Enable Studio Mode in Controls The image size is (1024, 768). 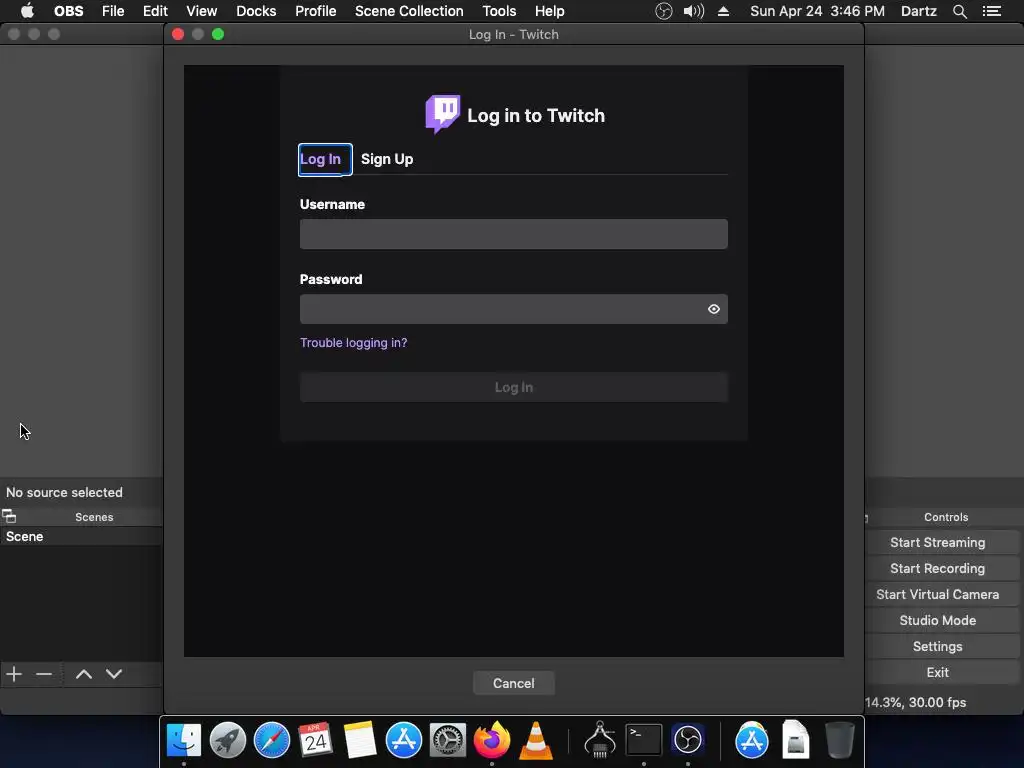(x=937, y=620)
